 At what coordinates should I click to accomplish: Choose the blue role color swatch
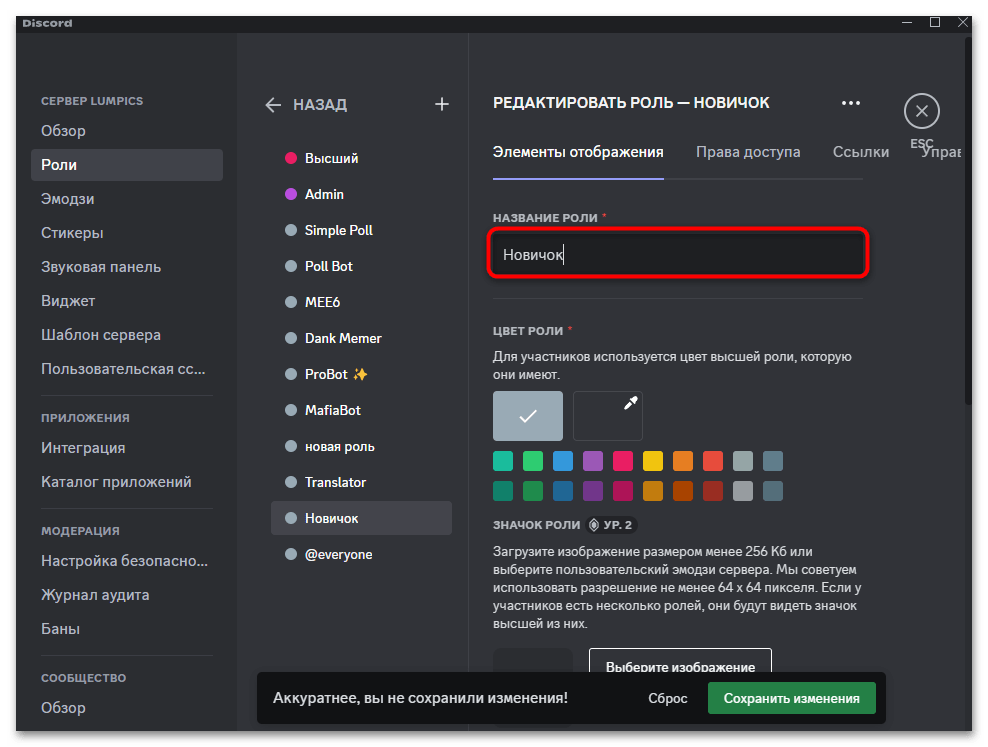563,461
